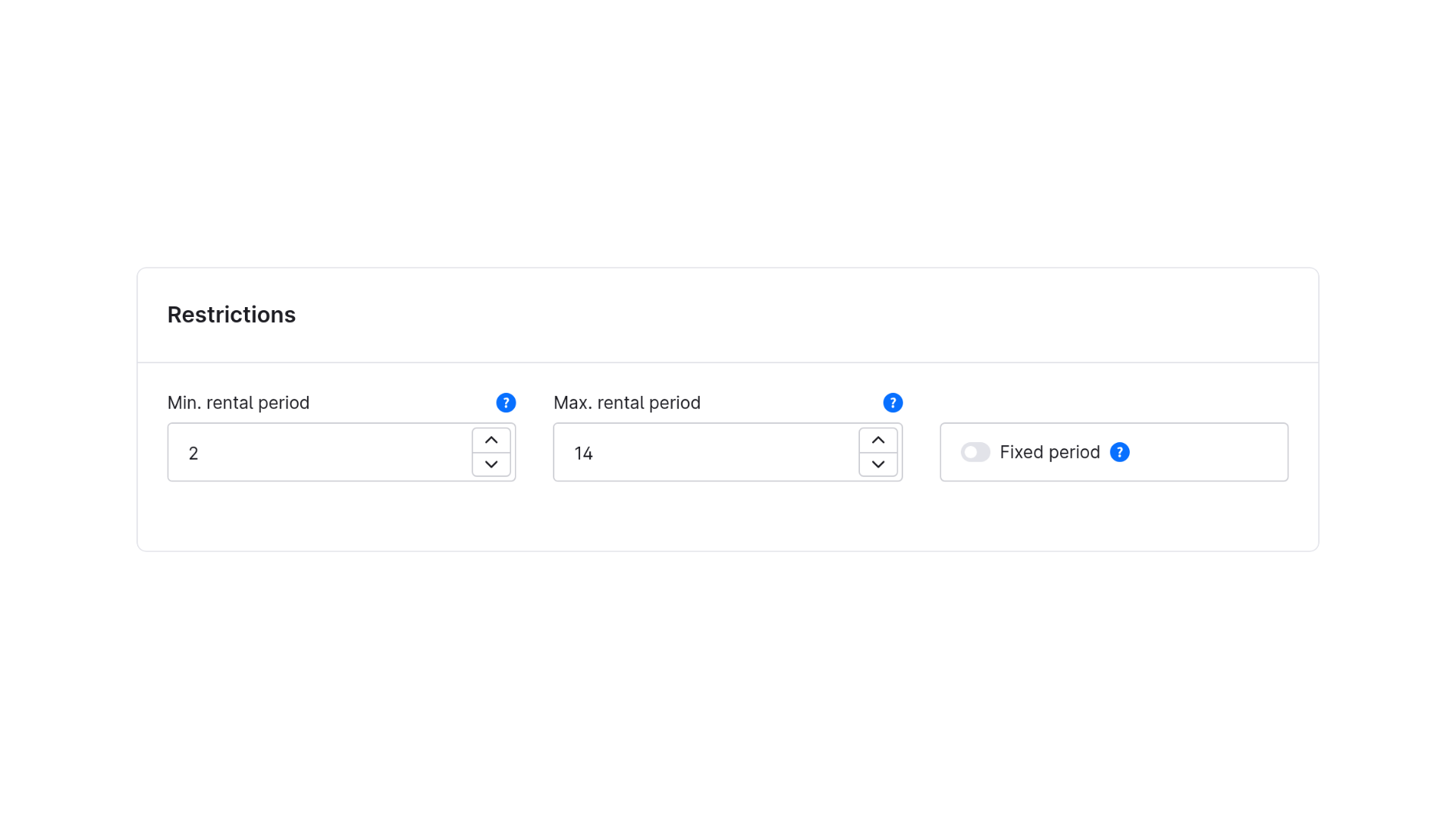
Task: Increase Max. rental period with up arrow
Action: 878,441
